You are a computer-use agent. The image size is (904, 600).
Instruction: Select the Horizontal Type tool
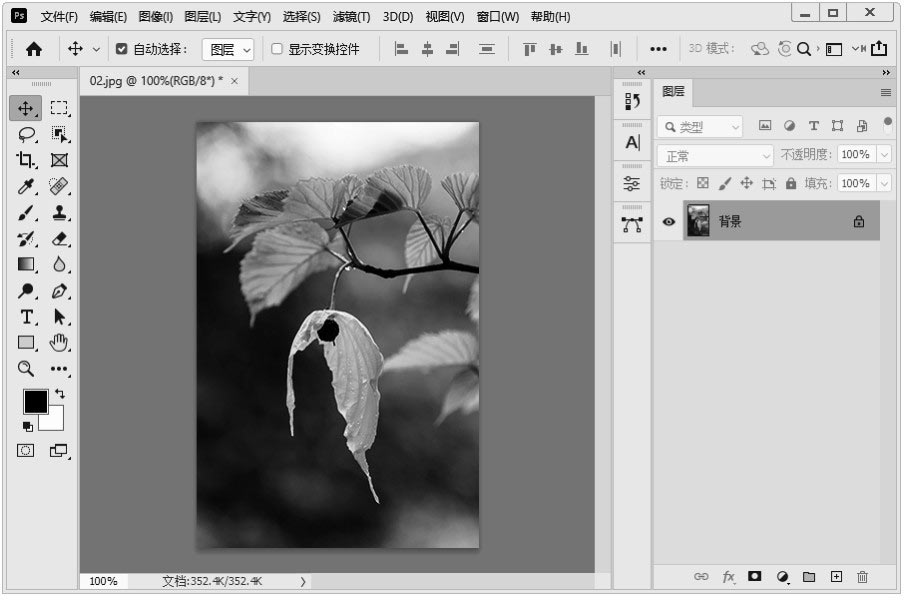(26, 316)
